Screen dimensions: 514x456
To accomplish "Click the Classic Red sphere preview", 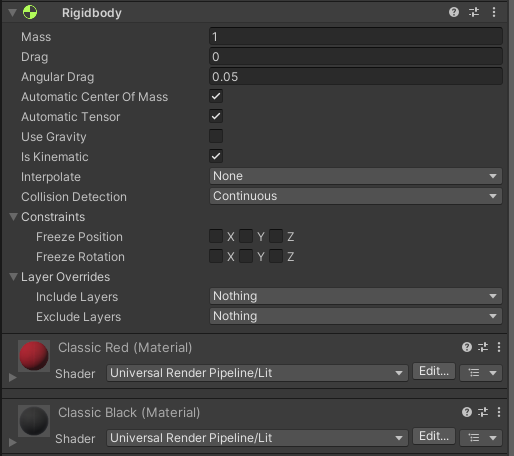I will 34,356.
